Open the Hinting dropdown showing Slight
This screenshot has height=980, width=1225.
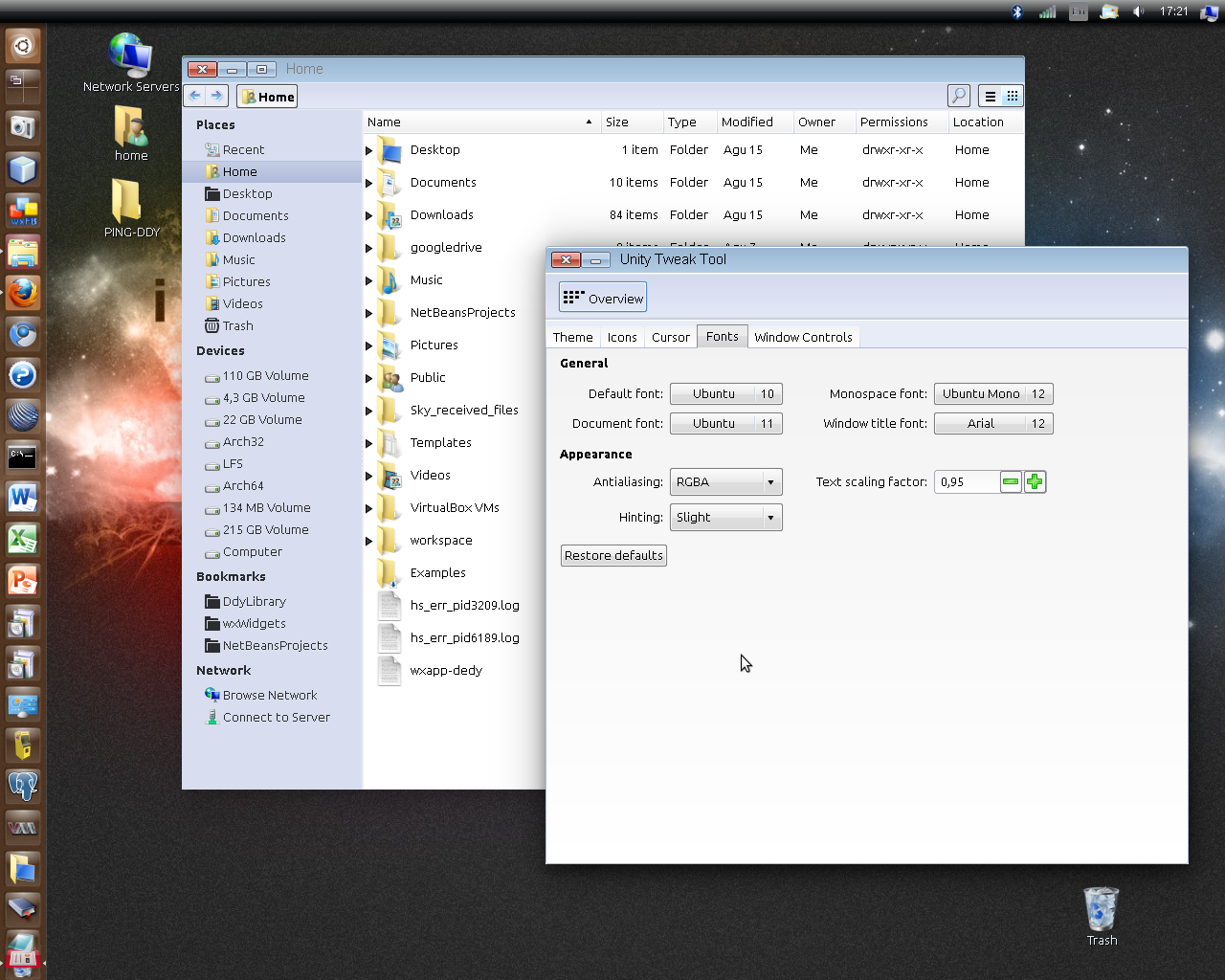tap(725, 517)
